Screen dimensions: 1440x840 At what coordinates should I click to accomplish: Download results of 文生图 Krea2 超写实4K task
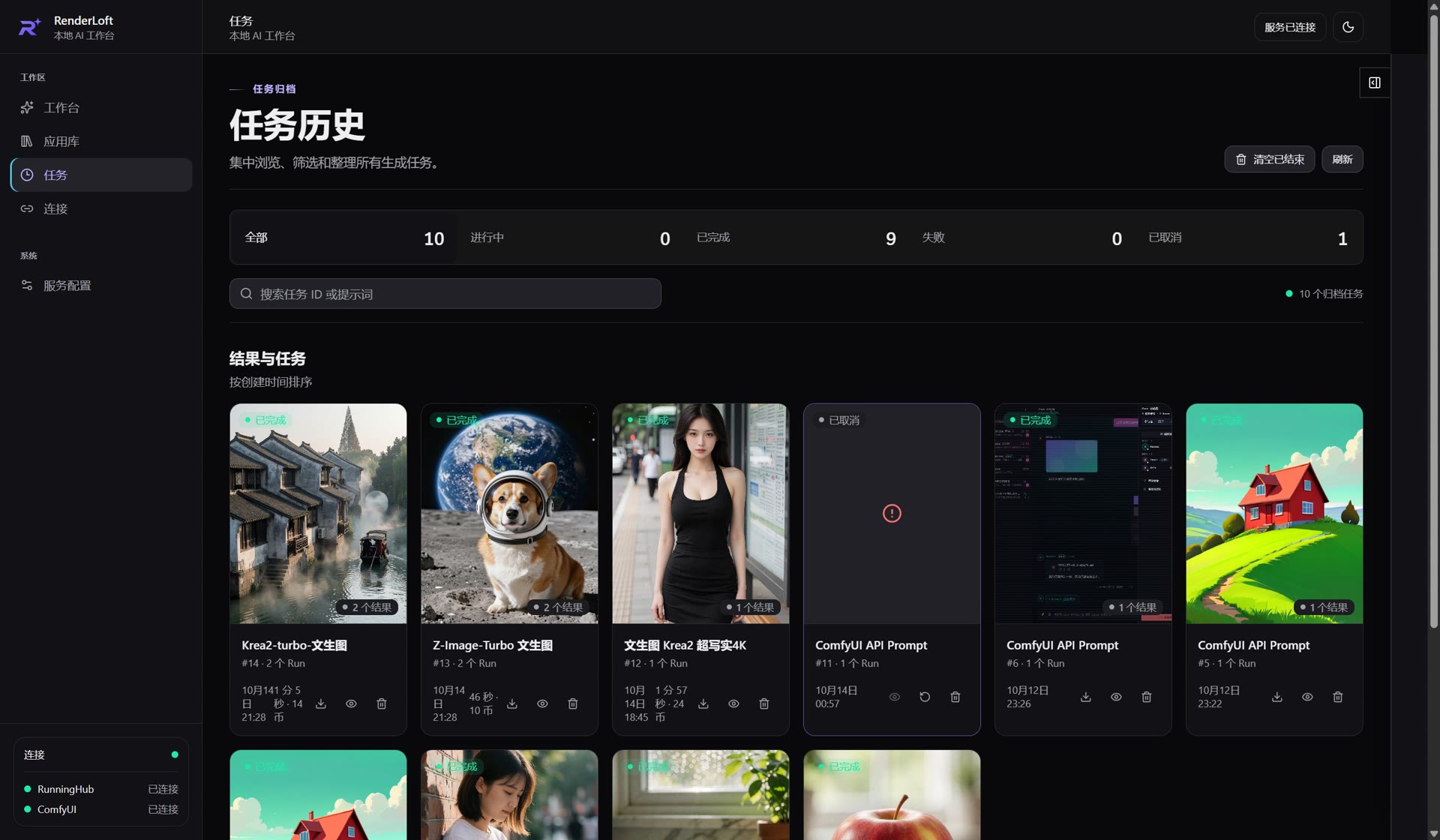703,704
